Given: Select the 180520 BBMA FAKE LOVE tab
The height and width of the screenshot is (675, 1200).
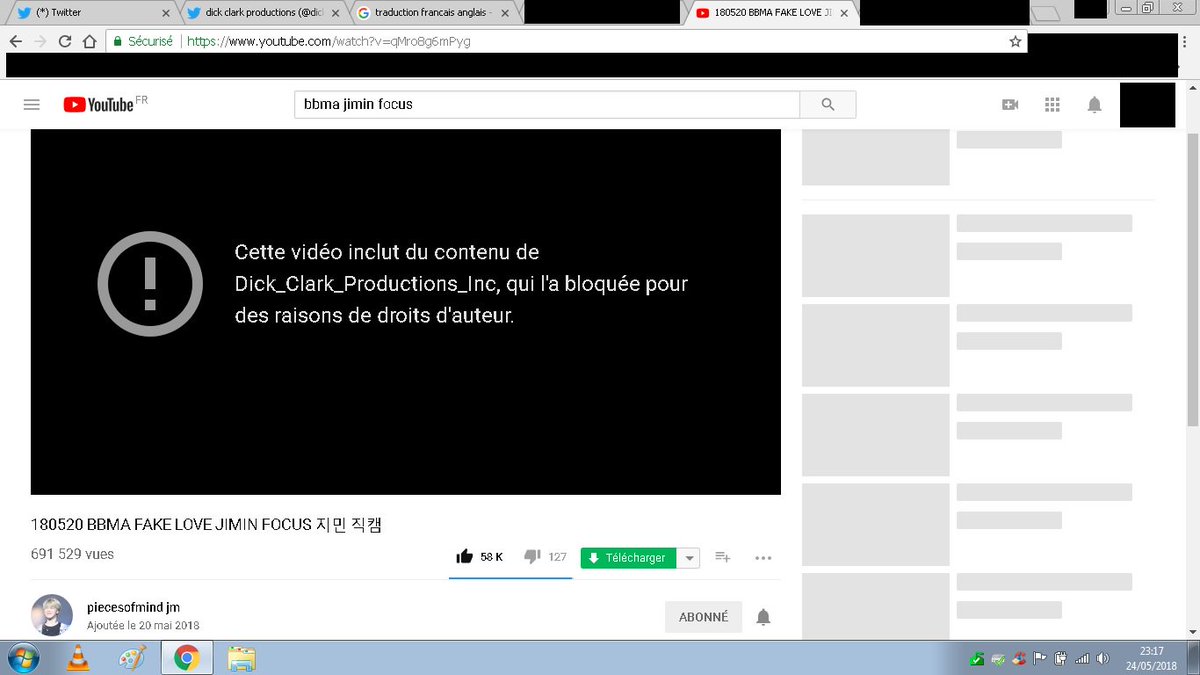Looking at the screenshot, I should point(772,13).
